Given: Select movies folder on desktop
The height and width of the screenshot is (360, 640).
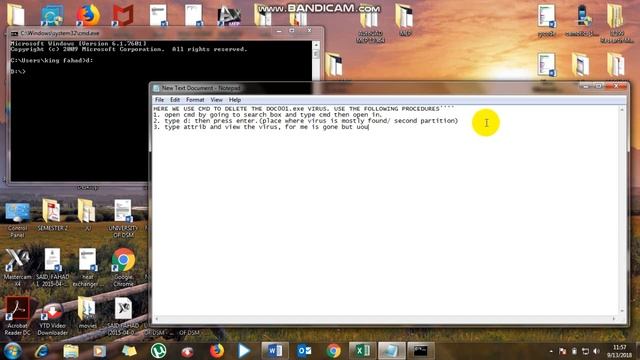Looking at the screenshot, I should [x=87, y=313].
